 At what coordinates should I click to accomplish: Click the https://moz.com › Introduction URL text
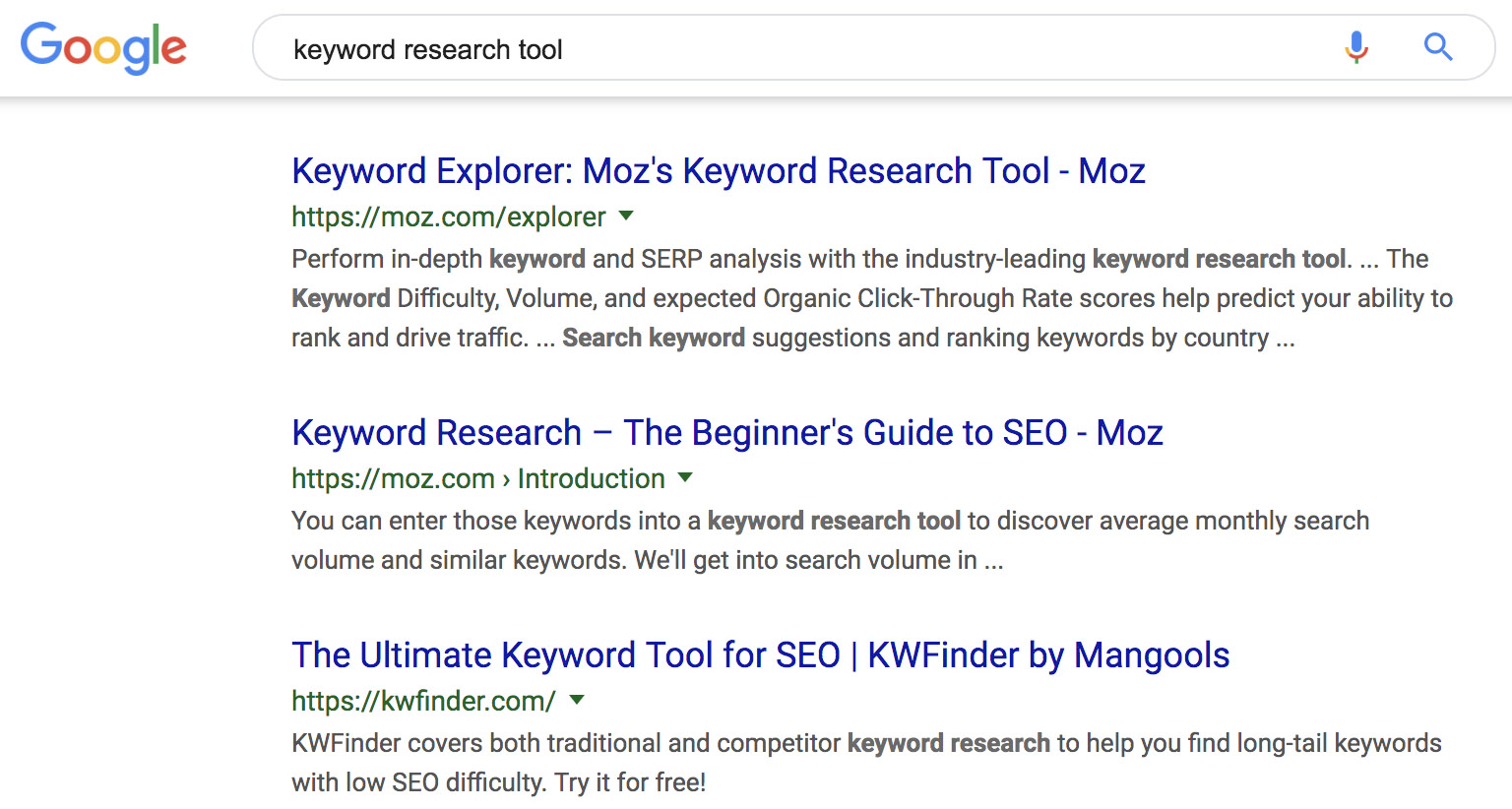point(478,478)
